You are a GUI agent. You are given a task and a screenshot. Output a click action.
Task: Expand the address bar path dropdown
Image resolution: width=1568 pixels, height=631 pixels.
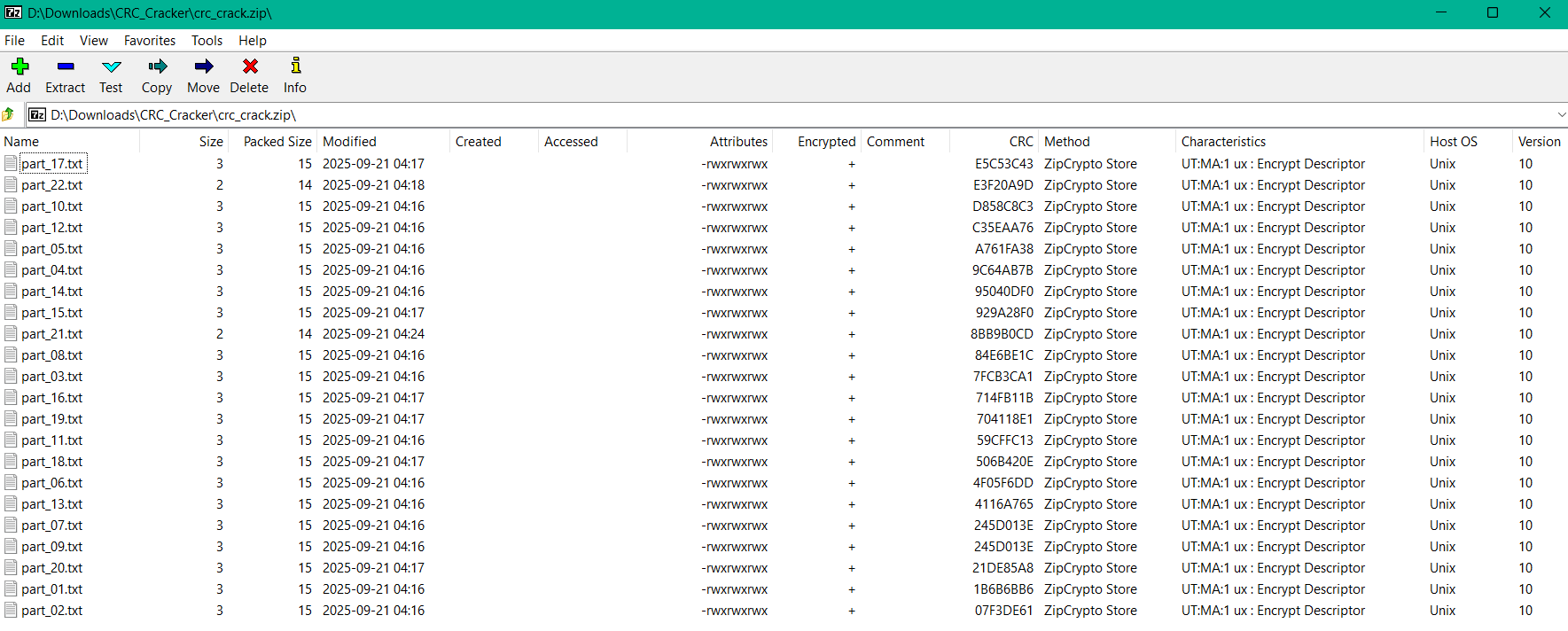(1560, 115)
